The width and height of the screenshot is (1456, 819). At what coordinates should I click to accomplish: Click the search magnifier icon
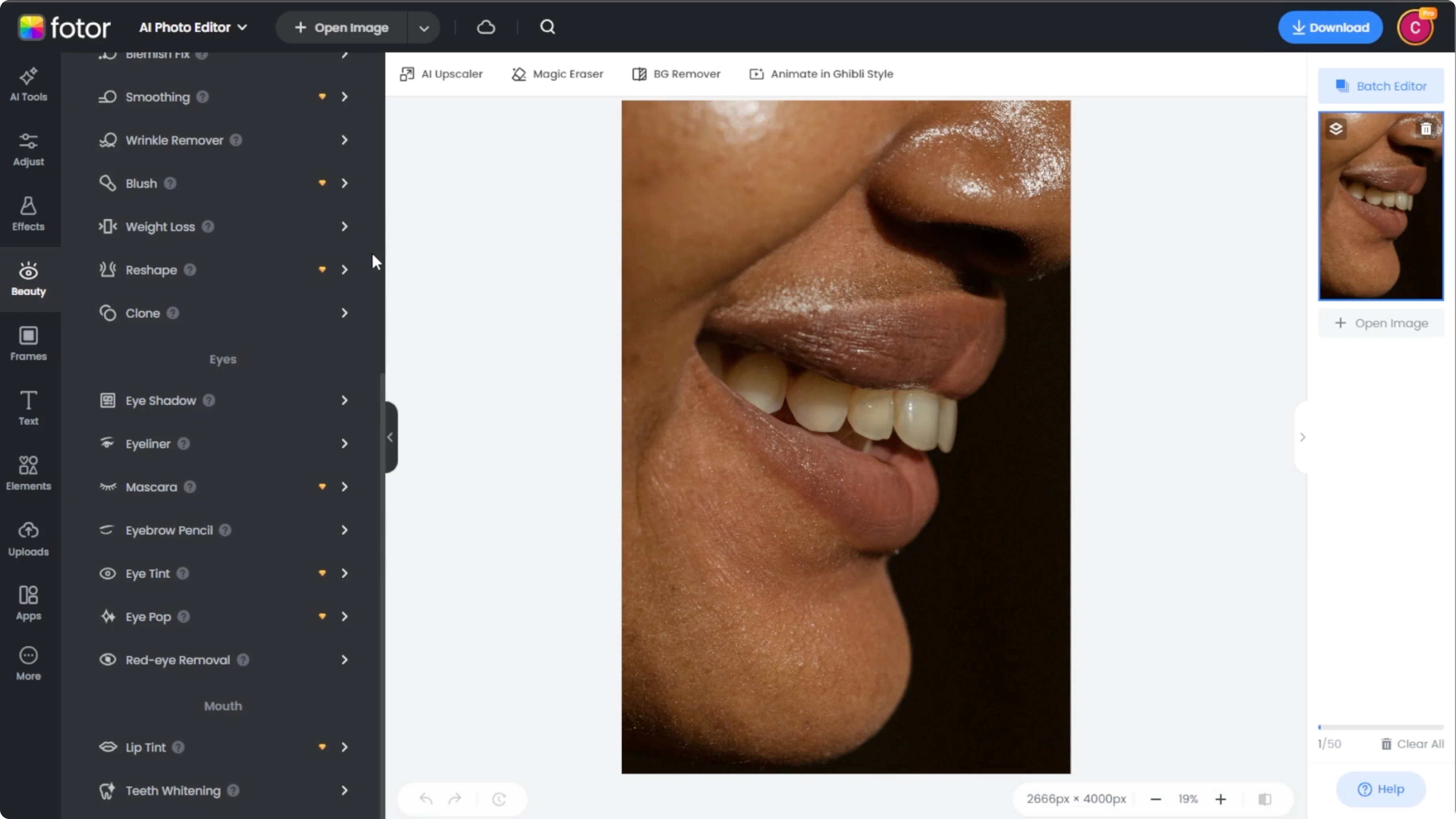pyautogui.click(x=547, y=27)
